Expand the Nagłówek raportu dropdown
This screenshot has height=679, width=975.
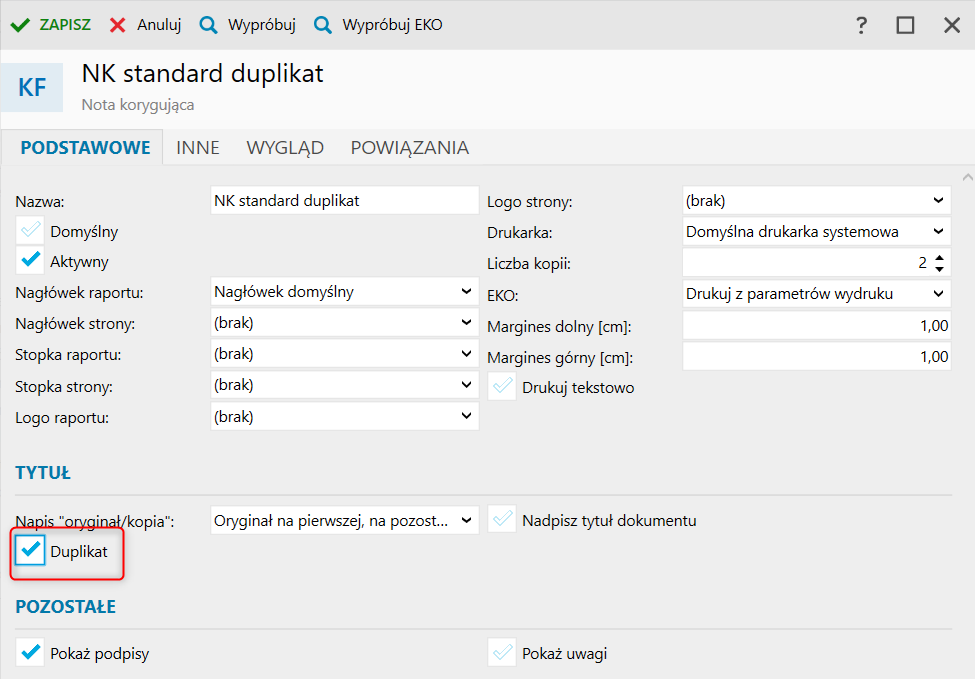pyautogui.click(x=466, y=292)
